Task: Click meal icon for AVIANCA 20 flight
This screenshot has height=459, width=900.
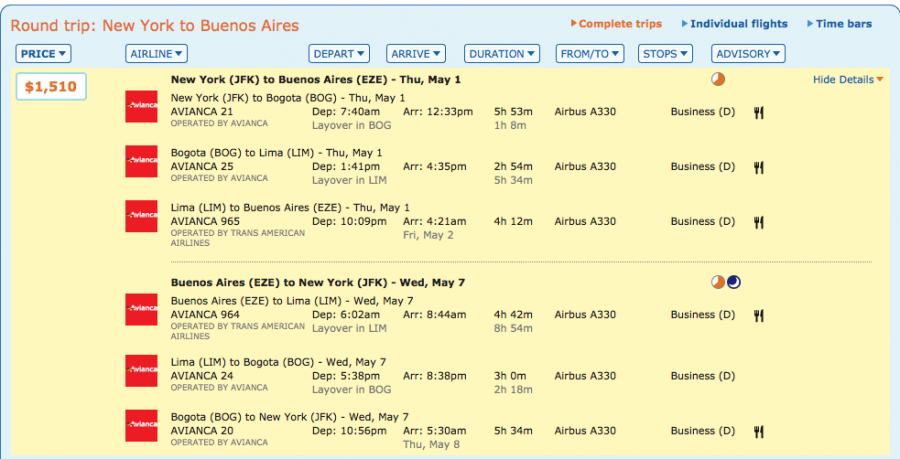Action: point(759,432)
